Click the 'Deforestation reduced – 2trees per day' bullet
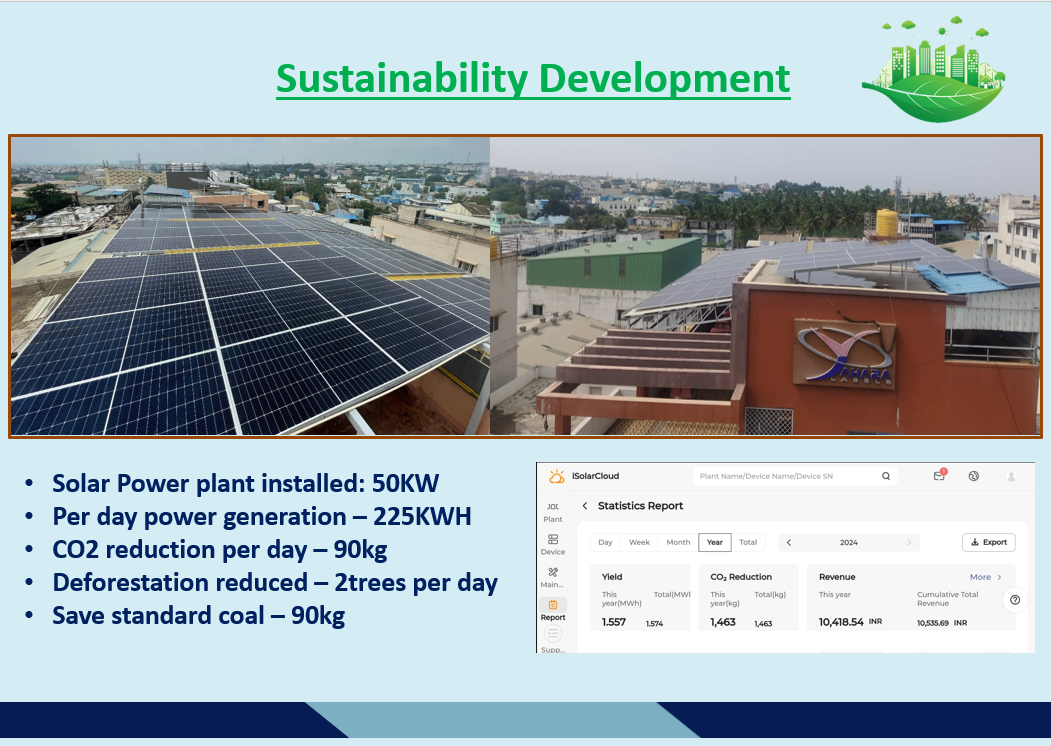 click(275, 582)
